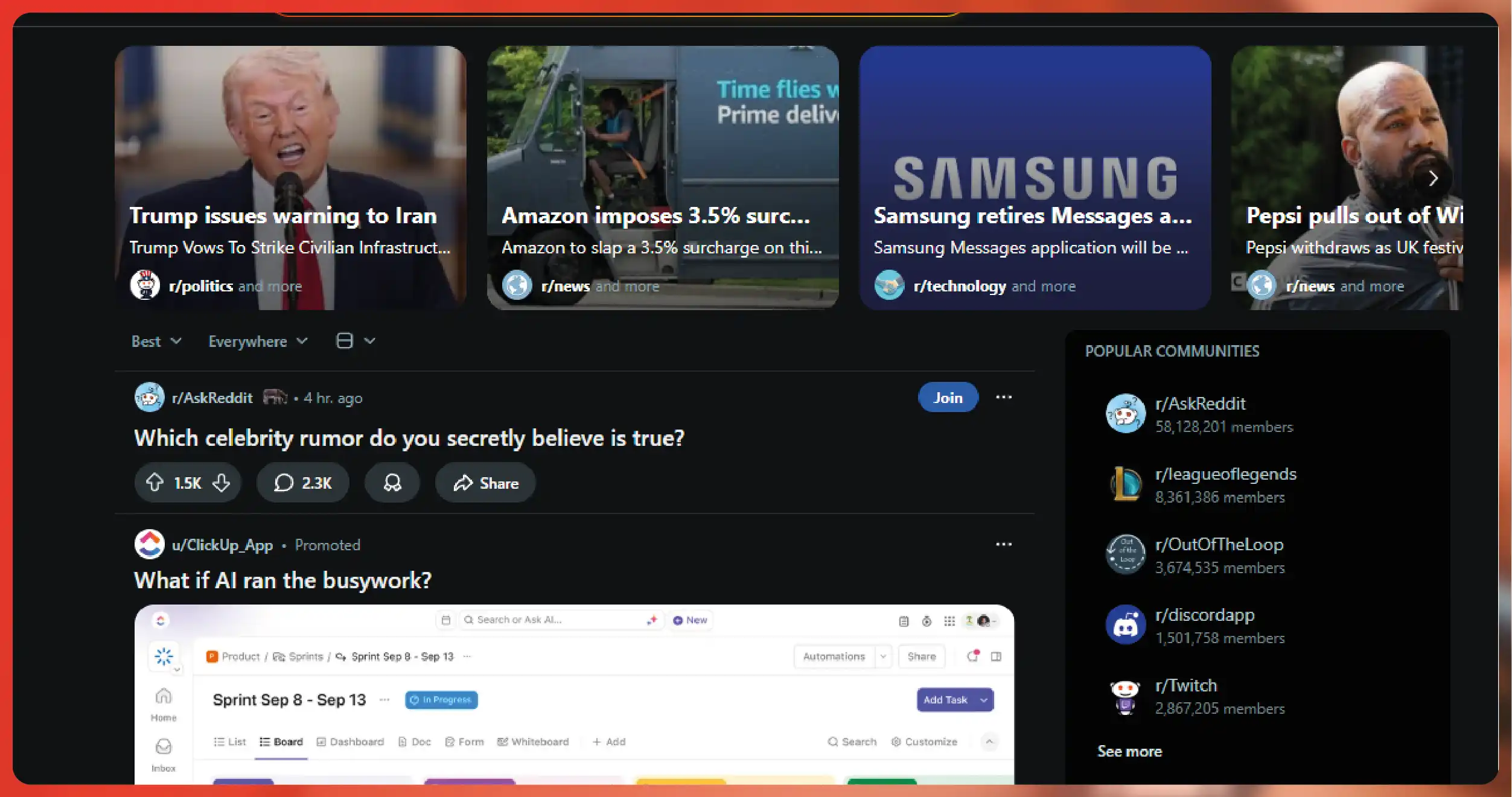Click the r/discordapp community icon
Viewport: 1512px width, 797px height.
pyautogui.click(x=1125, y=625)
